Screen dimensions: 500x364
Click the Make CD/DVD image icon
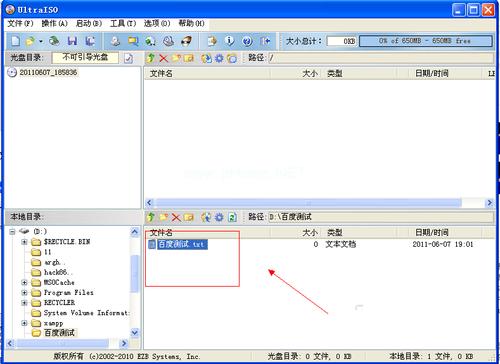(115, 41)
